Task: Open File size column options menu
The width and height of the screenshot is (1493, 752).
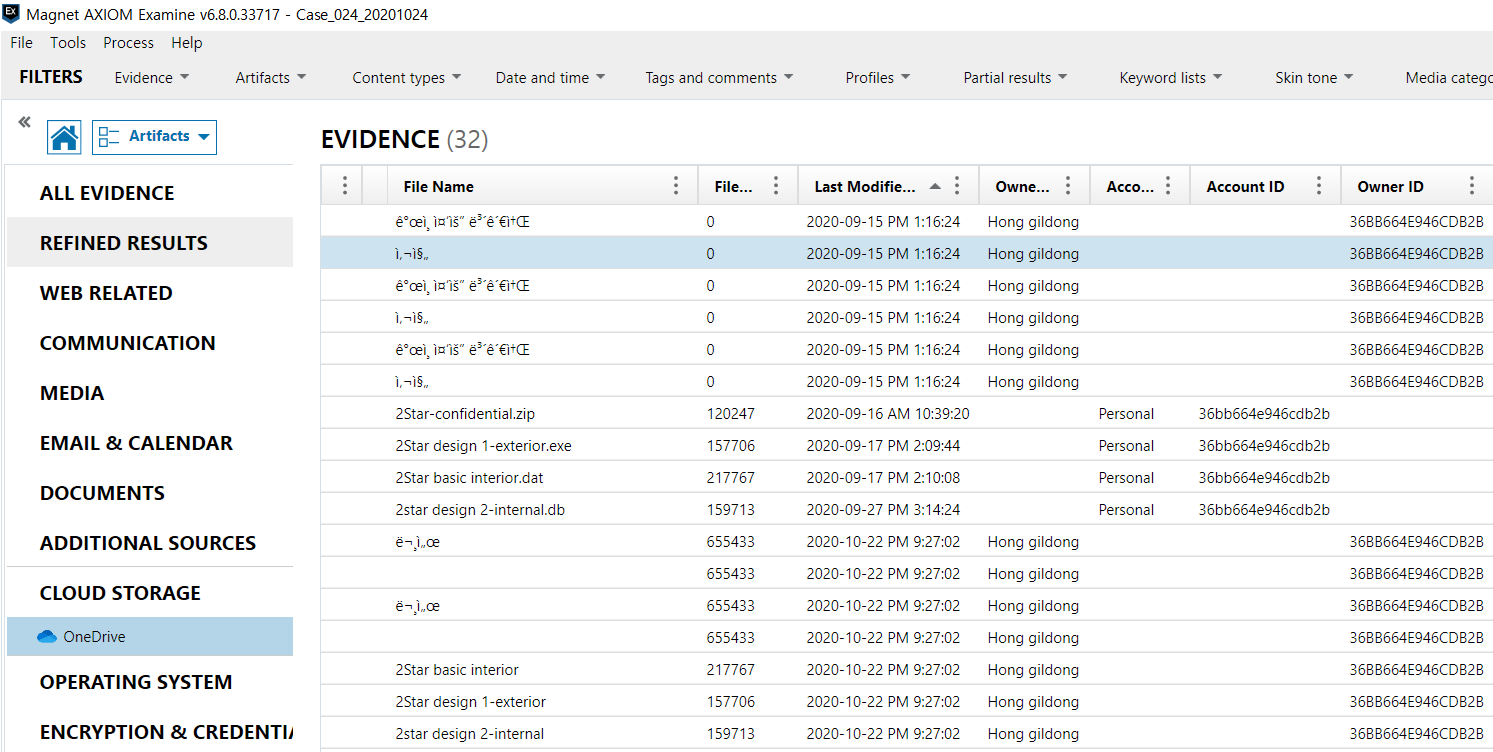Action: pyautogui.click(x=776, y=186)
